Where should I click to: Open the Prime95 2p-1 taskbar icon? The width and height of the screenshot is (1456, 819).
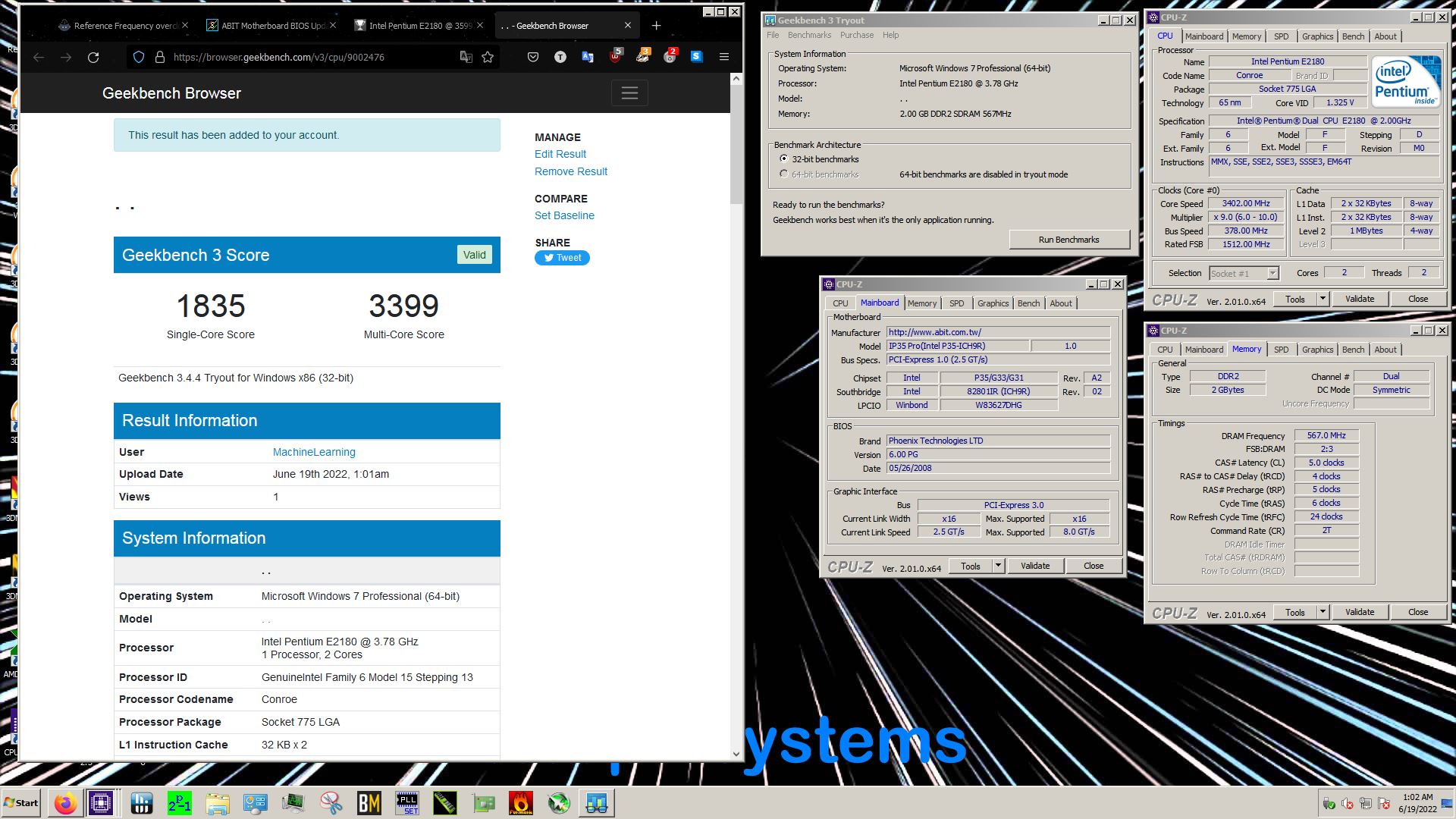[180, 803]
